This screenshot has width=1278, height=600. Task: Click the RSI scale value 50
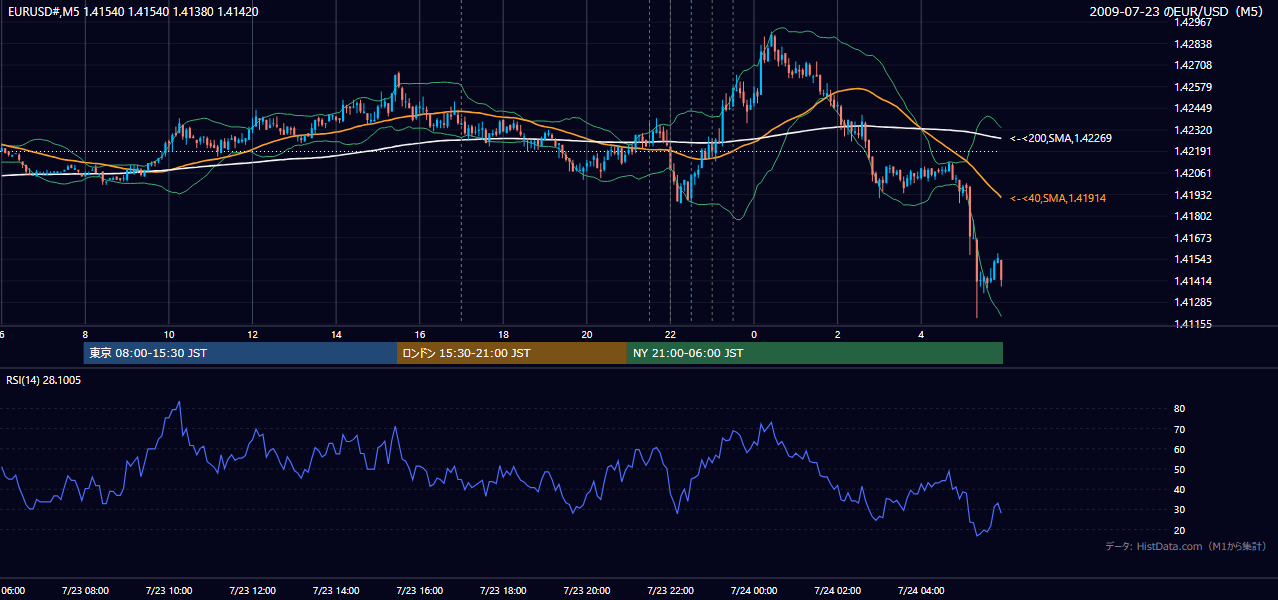(1180, 469)
